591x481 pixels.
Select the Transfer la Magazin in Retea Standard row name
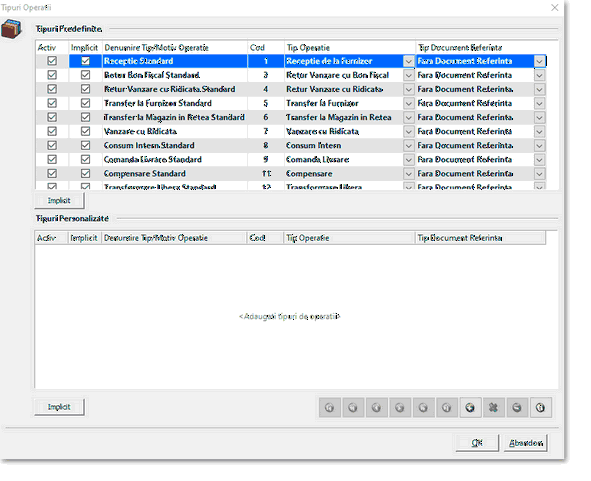pos(174,117)
